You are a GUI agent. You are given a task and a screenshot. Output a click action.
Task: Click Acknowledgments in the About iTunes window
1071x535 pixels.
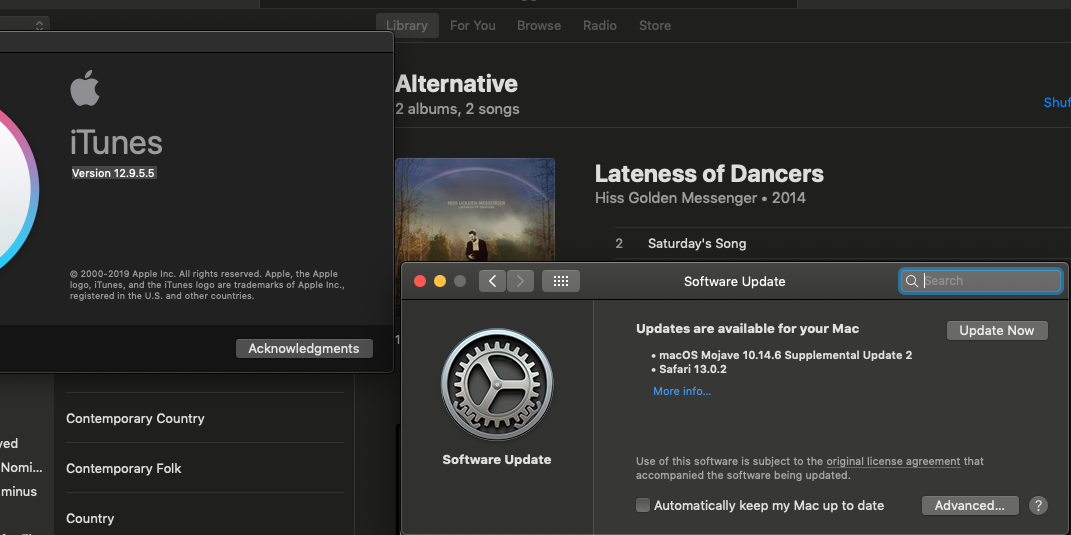[x=304, y=348]
